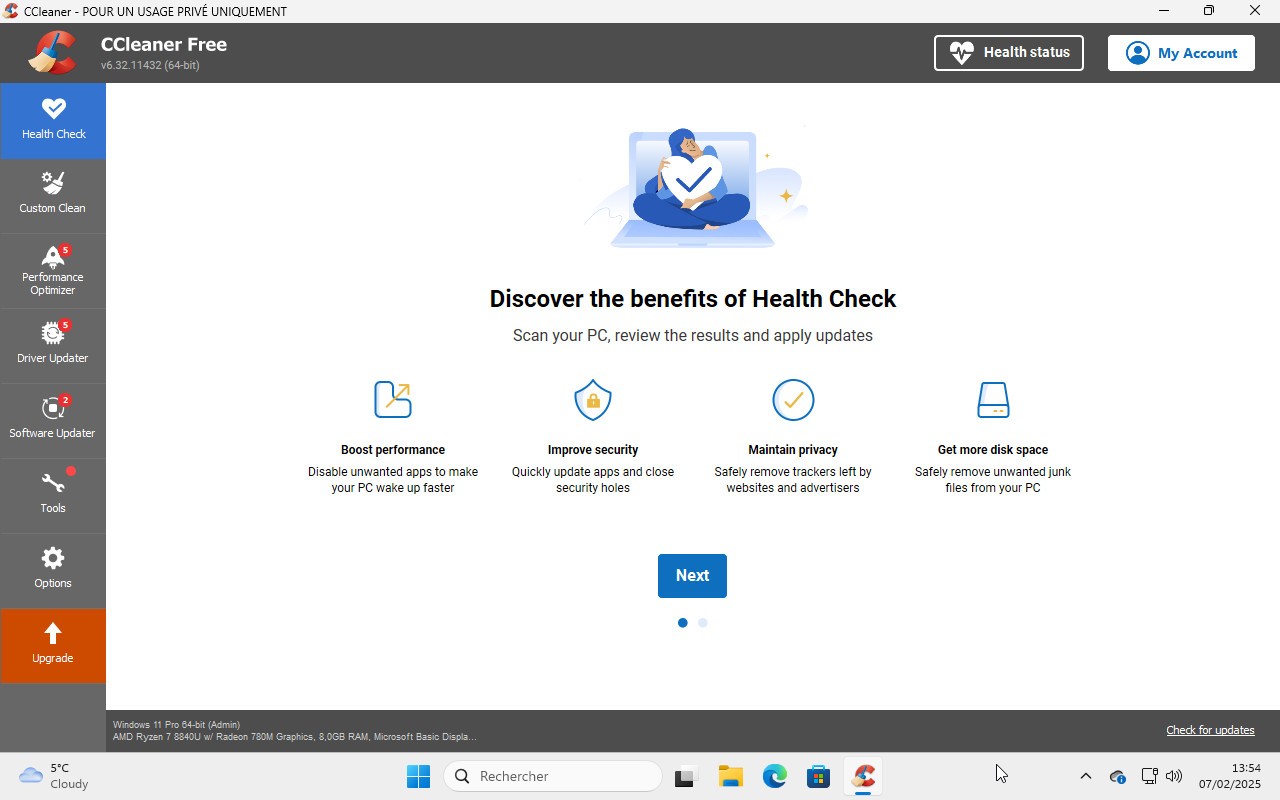
Task: Expand hidden icons in the system tray
Action: point(1085,775)
